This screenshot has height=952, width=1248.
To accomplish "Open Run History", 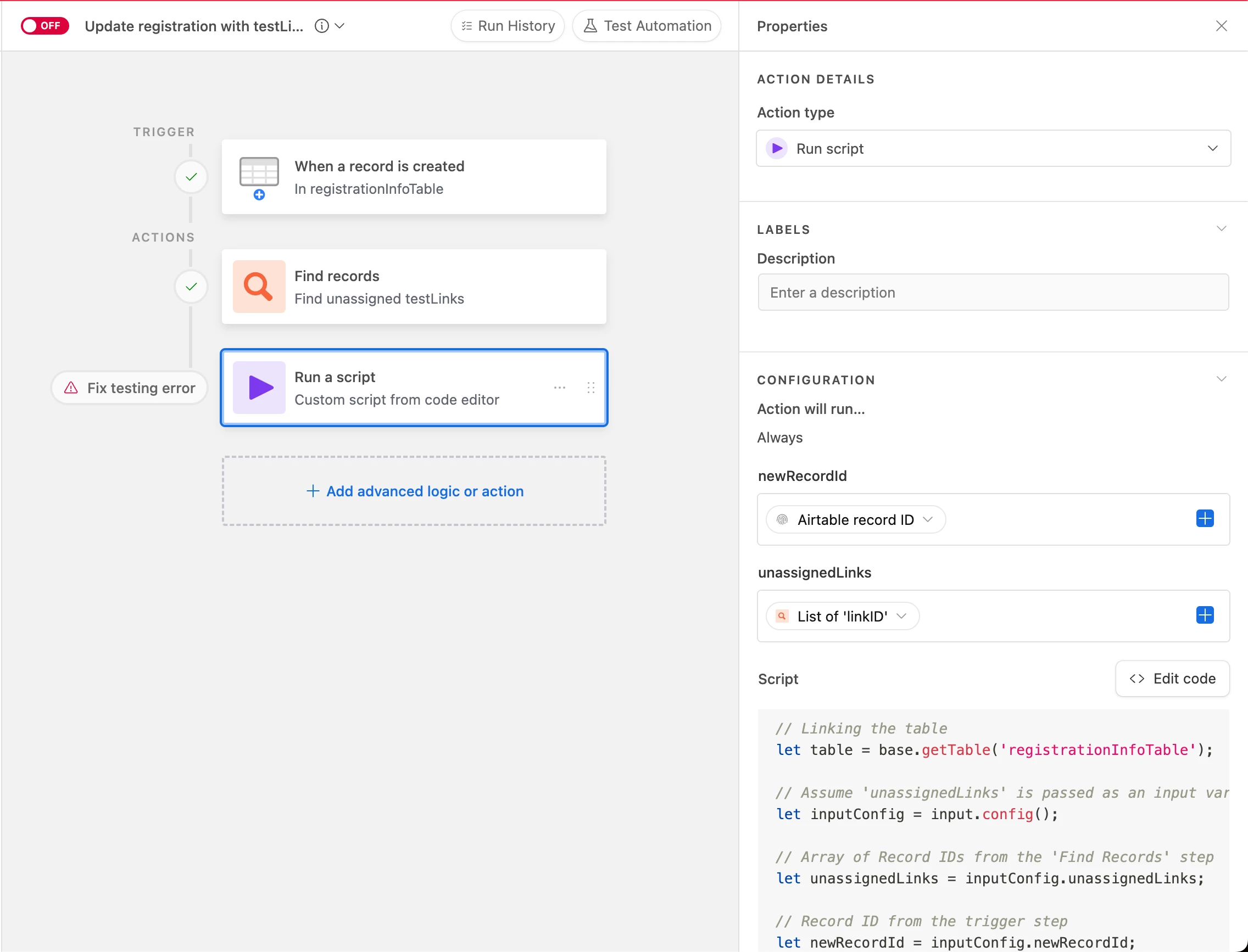I will coord(508,26).
